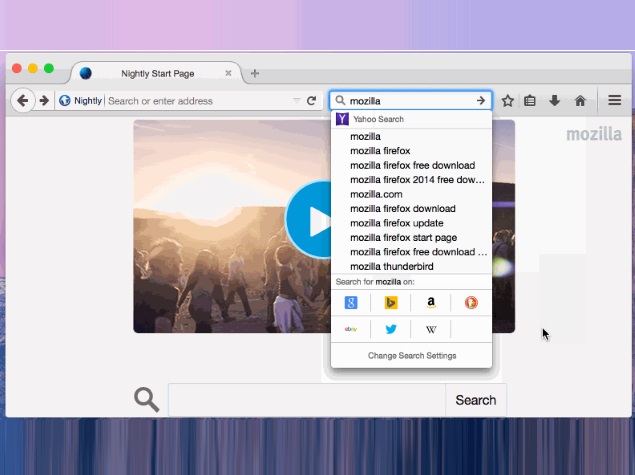The width and height of the screenshot is (635, 475).
Task: Open the downloads arrow panel
Action: pos(554,101)
